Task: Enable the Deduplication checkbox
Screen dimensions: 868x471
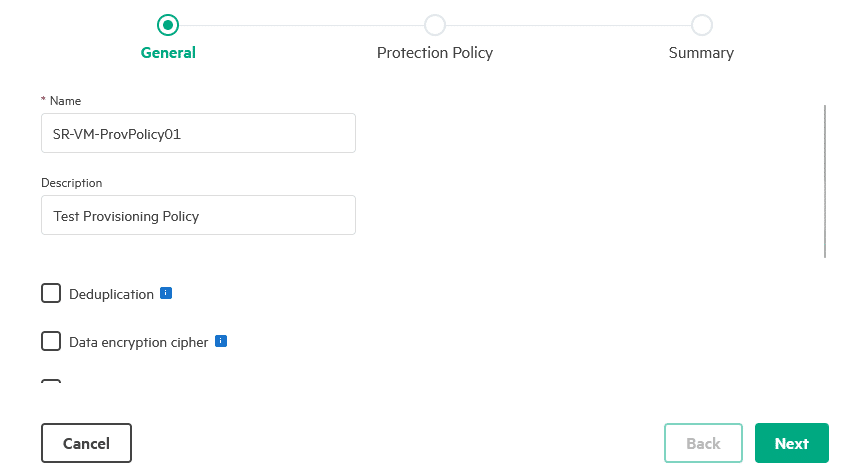Action: tap(51, 293)
